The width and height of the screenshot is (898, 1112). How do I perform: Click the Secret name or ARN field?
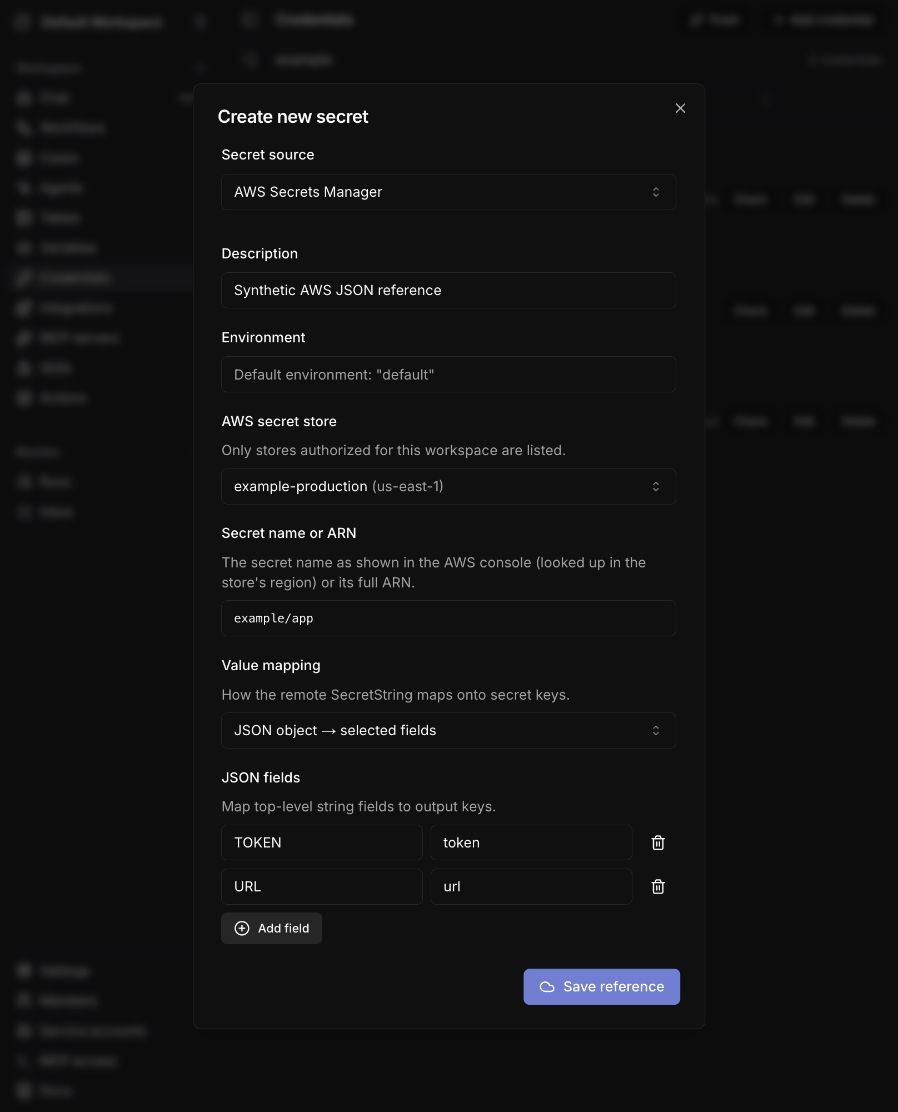pos(448,618)
